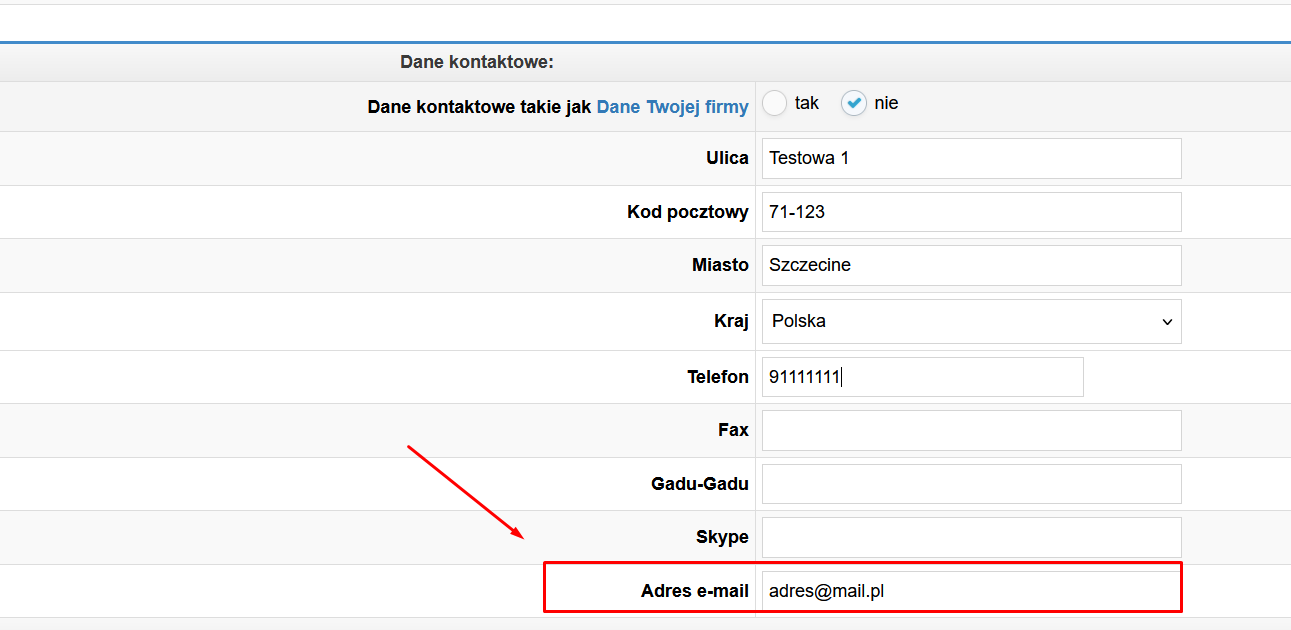The height and width of the screenshot is (630, 1291).
Task: Click the Gadu-Gadu input field
Action: pos(971,484)
